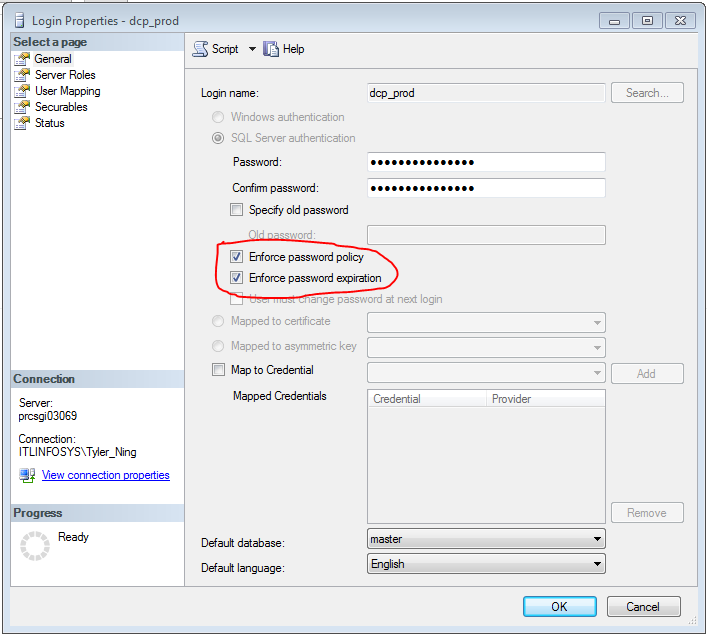Uncheck Enforce password policy
Image resolution: width=707 pixels, height=637 pixels.
click(237, 257)
